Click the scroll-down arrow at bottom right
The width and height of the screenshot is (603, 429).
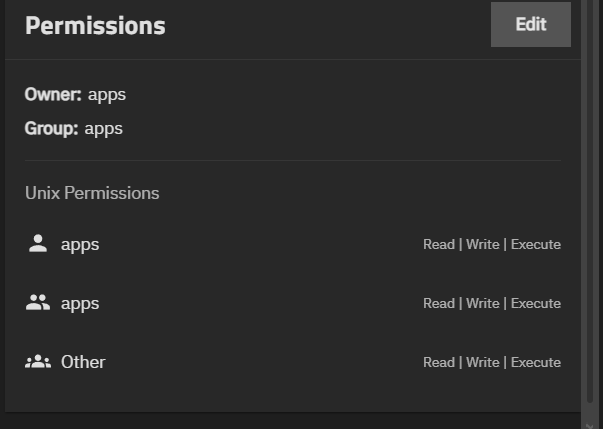click(590, 424)
